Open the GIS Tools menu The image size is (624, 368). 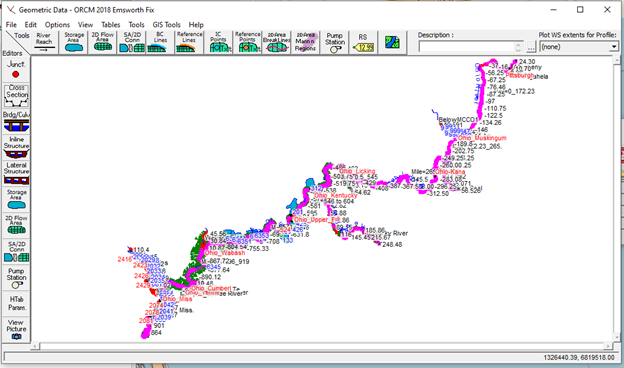tap(166, 25)
